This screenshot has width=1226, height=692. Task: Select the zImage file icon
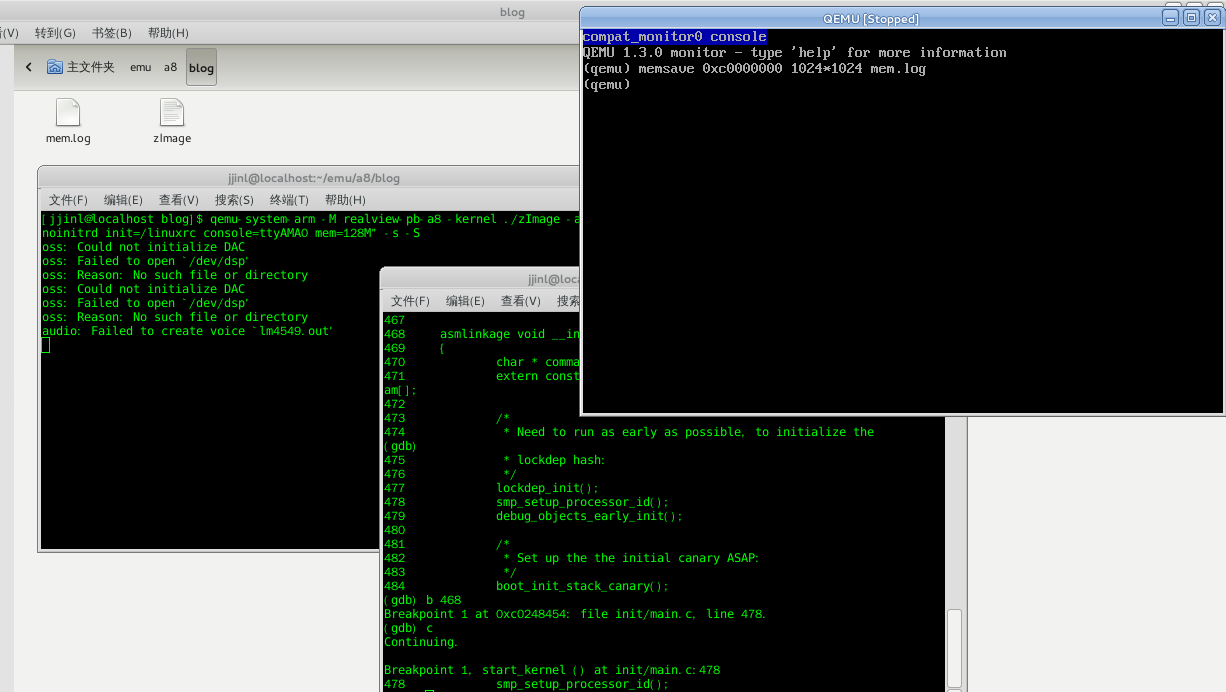[x=172, y=112]
